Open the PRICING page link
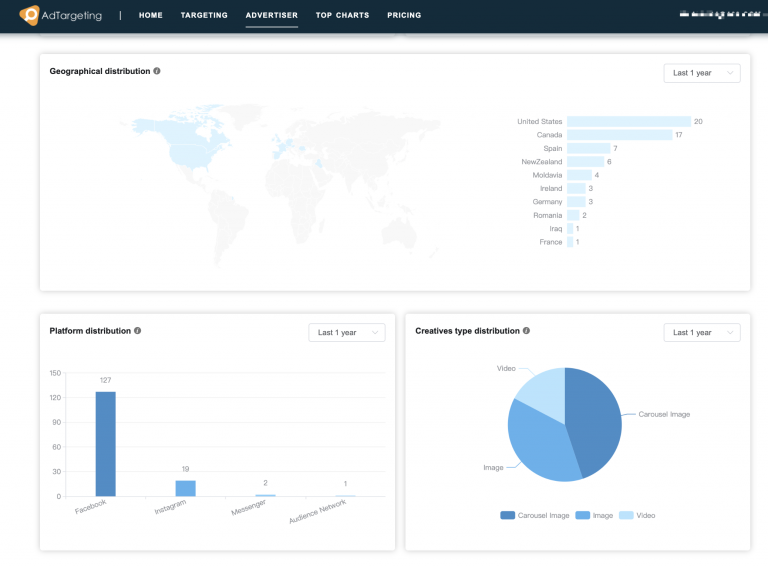768x566 pixels. coord(404,15)
